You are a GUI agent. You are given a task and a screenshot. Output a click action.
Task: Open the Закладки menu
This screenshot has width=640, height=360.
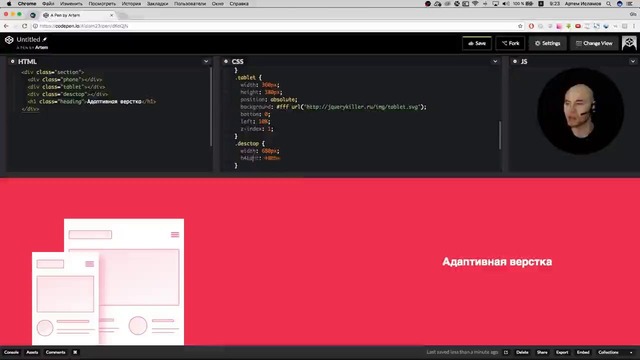(158, 4)
